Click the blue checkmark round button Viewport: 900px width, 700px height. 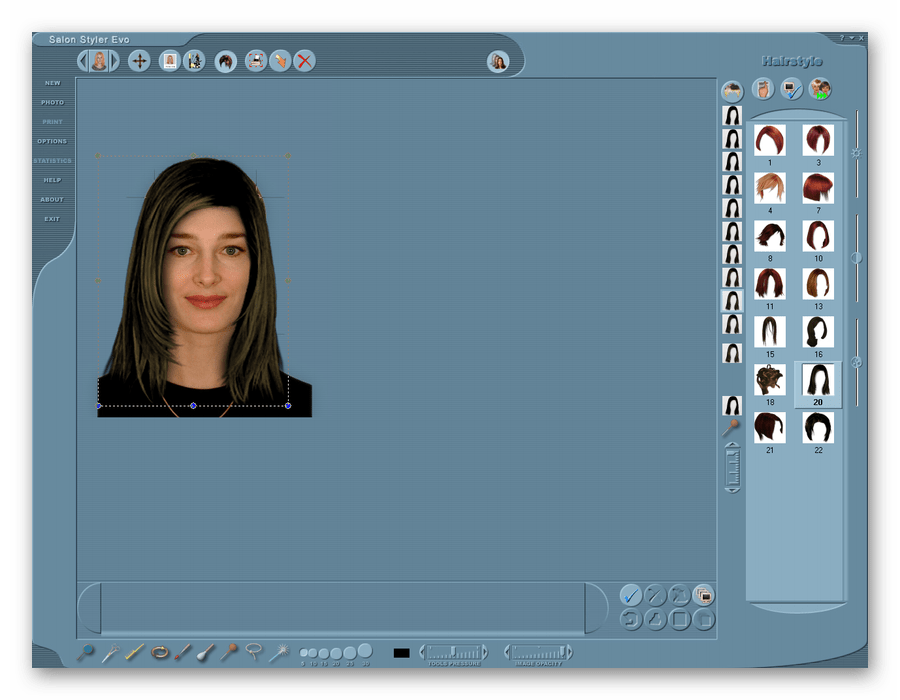pos(630,595)
